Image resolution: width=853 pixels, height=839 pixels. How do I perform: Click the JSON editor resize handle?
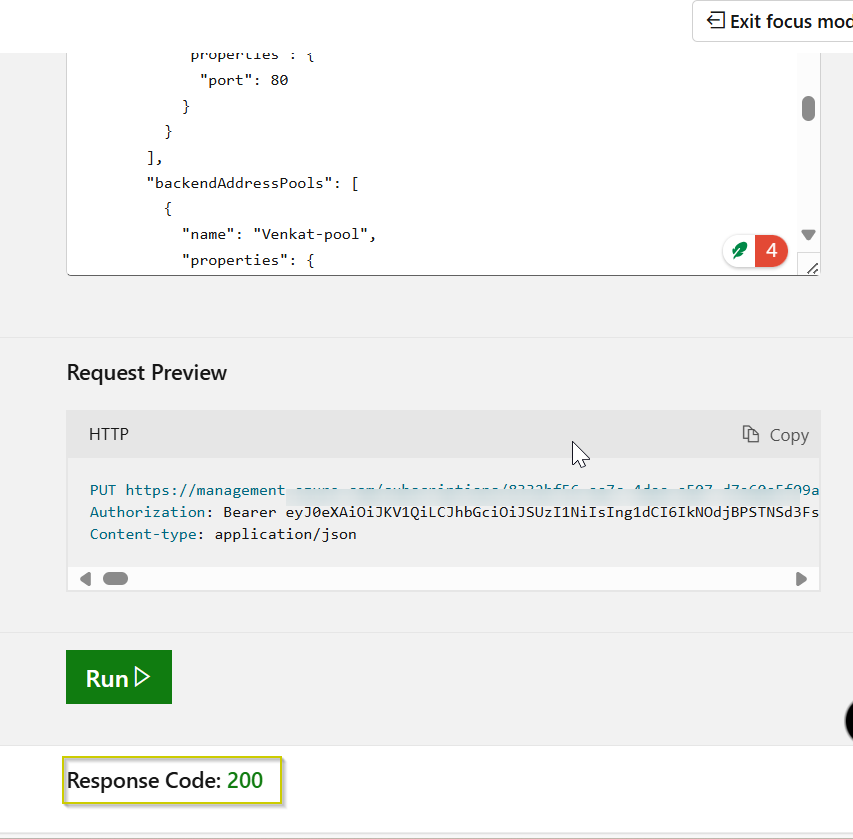(x=811, y=267)
